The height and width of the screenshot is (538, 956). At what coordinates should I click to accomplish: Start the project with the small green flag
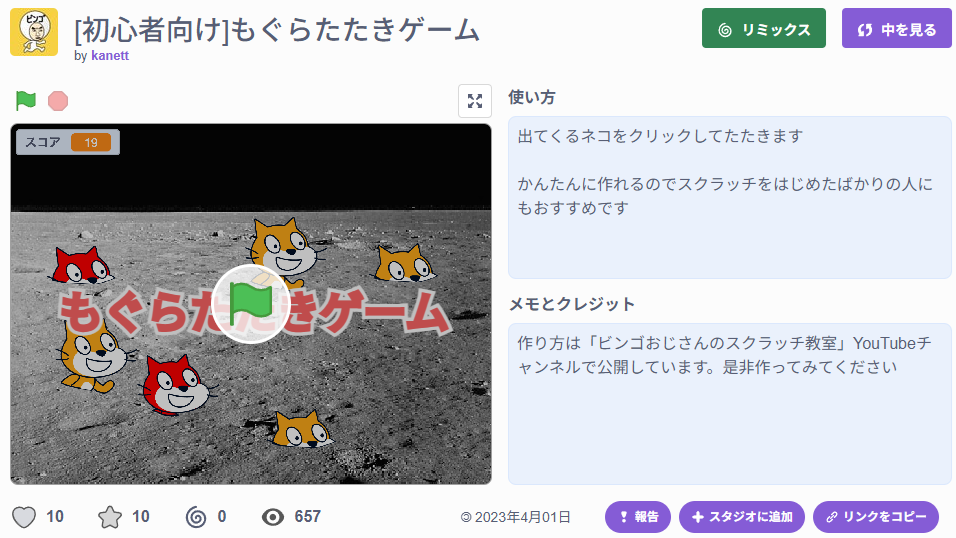point(26,101)
